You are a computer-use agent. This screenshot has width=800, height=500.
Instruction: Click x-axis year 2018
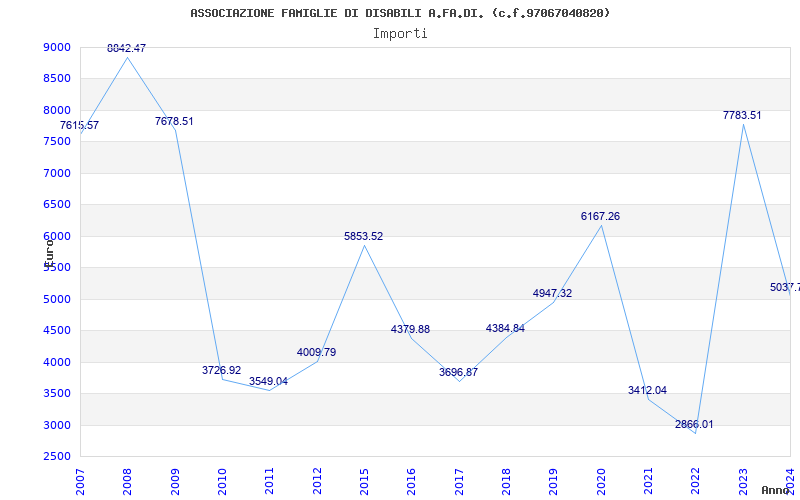pyautogui.click(x=506, y=482)
